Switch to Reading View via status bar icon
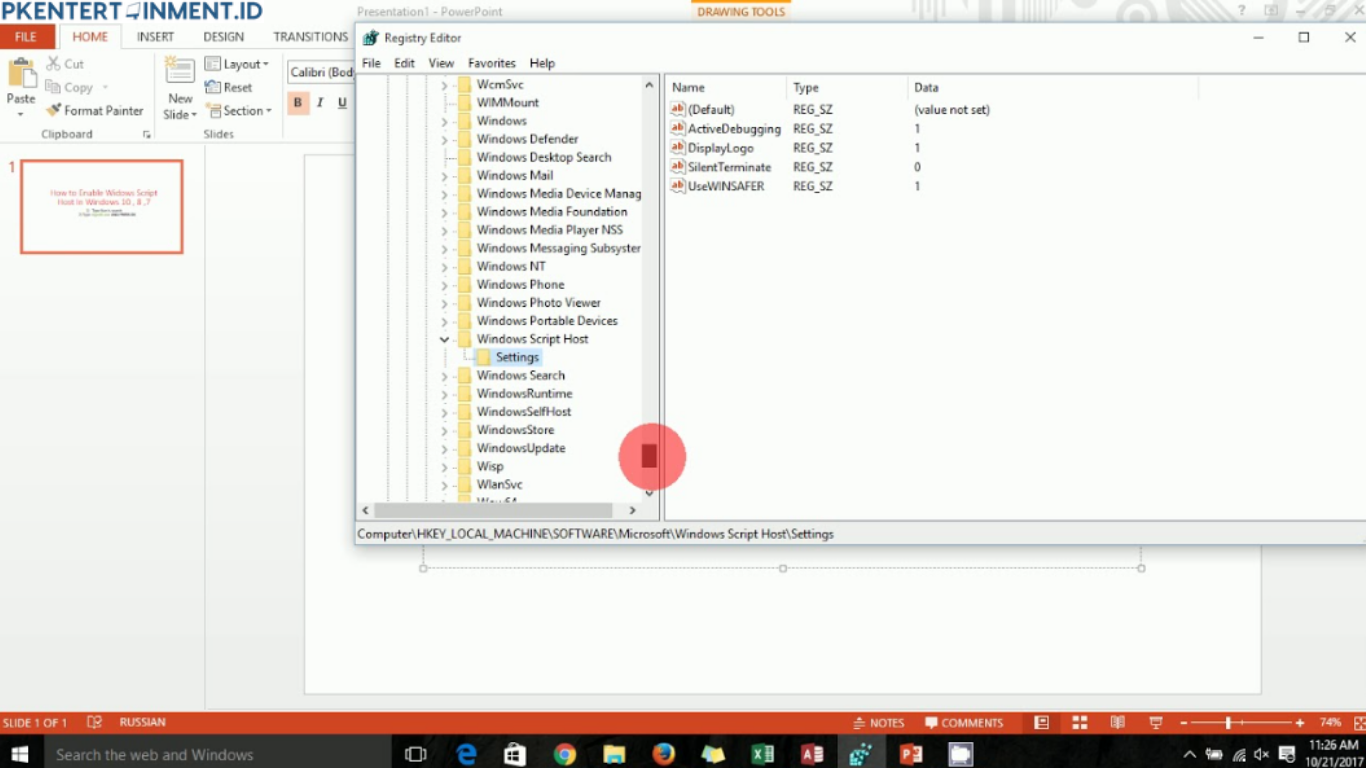Screen dimensions: 1366x768 tap(1115, 721)
